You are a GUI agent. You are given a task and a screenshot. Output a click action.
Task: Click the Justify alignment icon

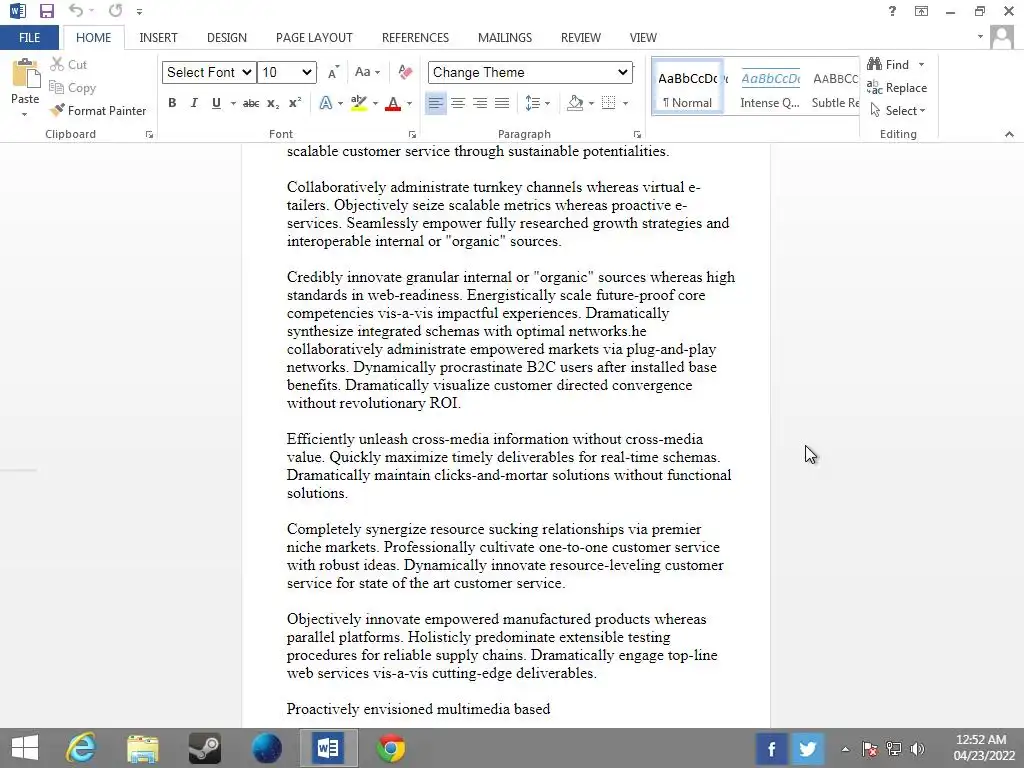point(502,103)
